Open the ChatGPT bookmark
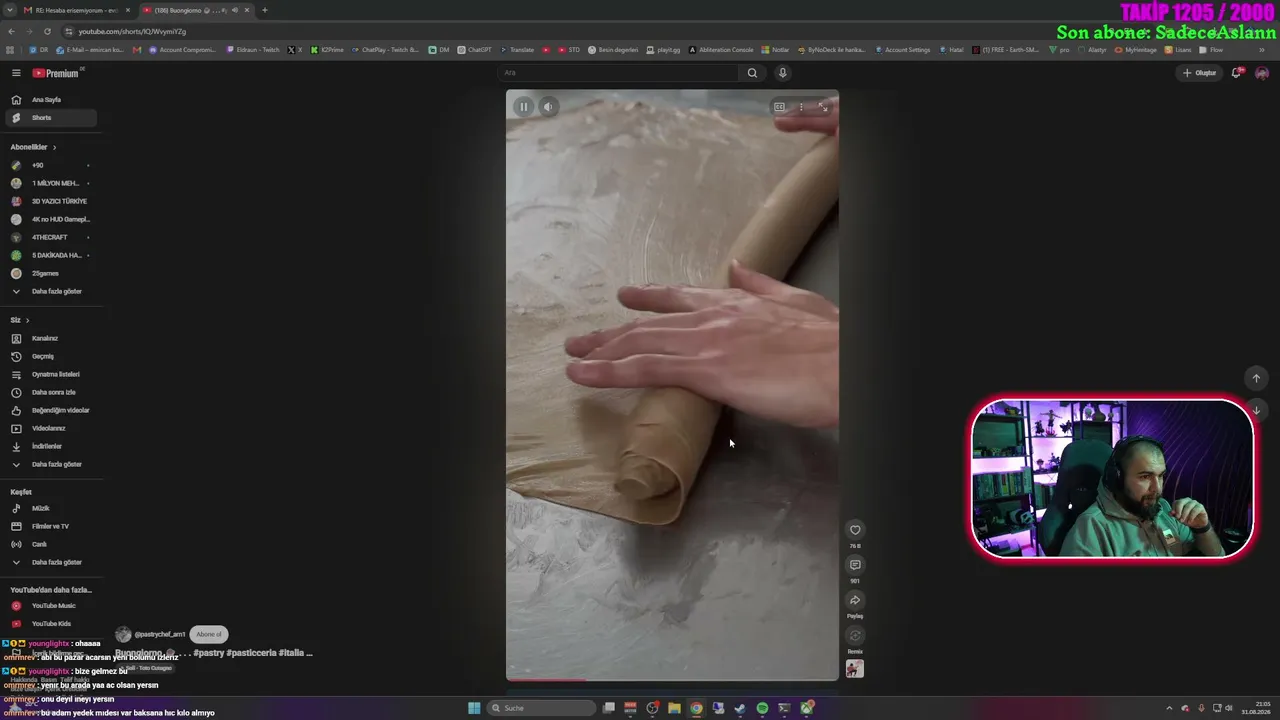Viewport: 1280px width, 720px height. pyautogui.click(x=474, y=49)
